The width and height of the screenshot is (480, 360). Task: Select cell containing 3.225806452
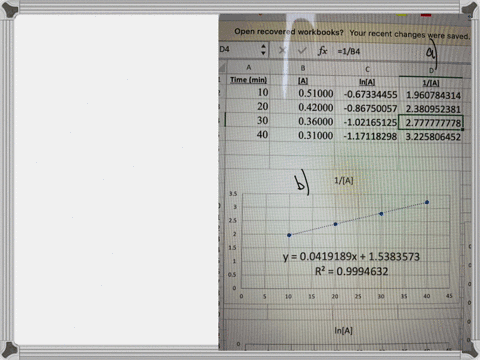tap(431, 137)
